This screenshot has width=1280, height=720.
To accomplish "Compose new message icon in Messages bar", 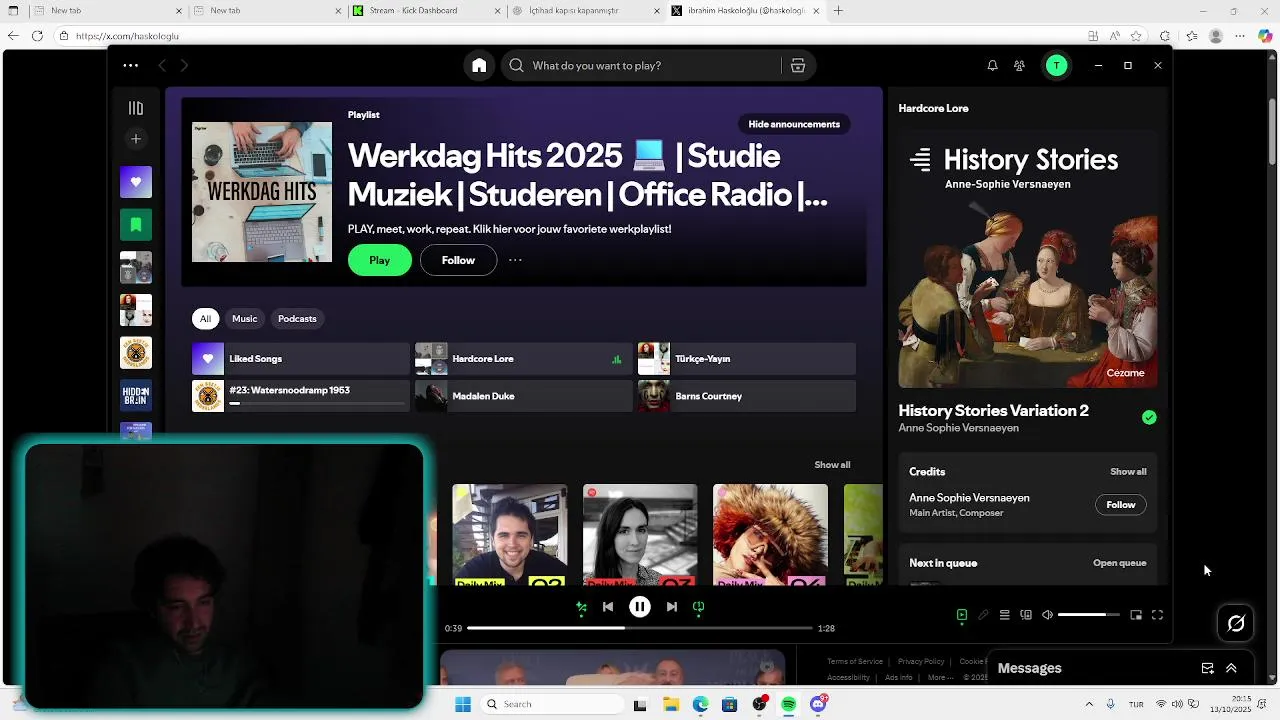I will click(x=1207, y=668).
